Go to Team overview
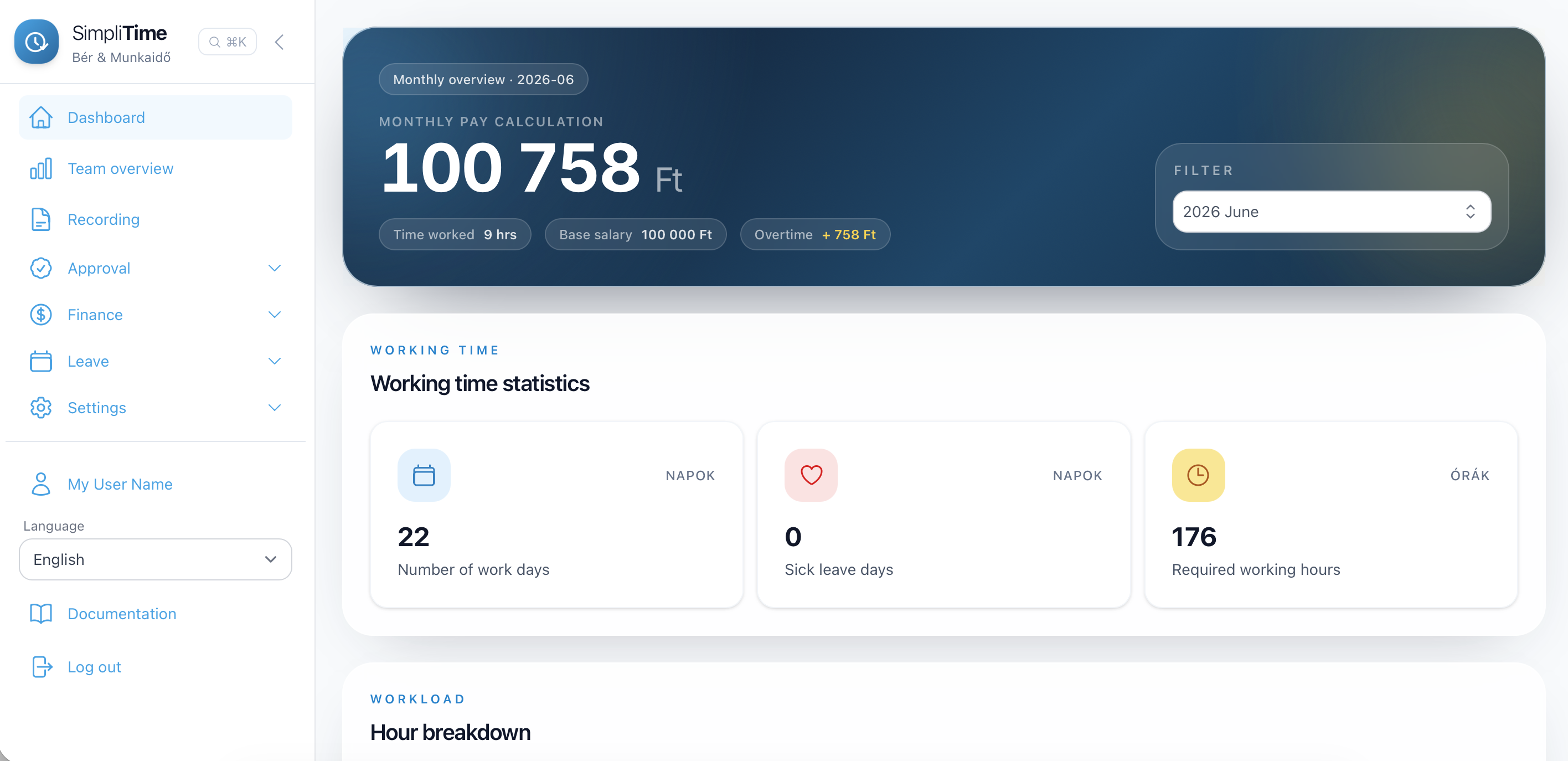 coord(121,168)
